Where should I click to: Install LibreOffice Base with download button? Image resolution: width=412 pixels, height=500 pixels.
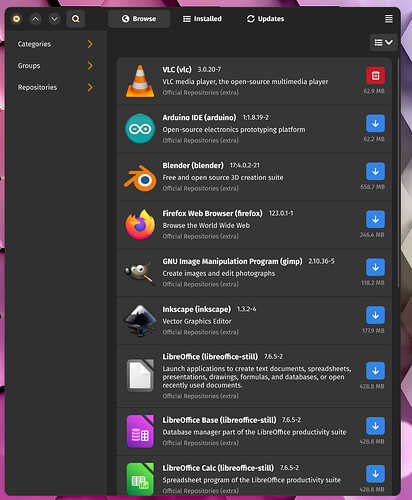tap(375, 426)
